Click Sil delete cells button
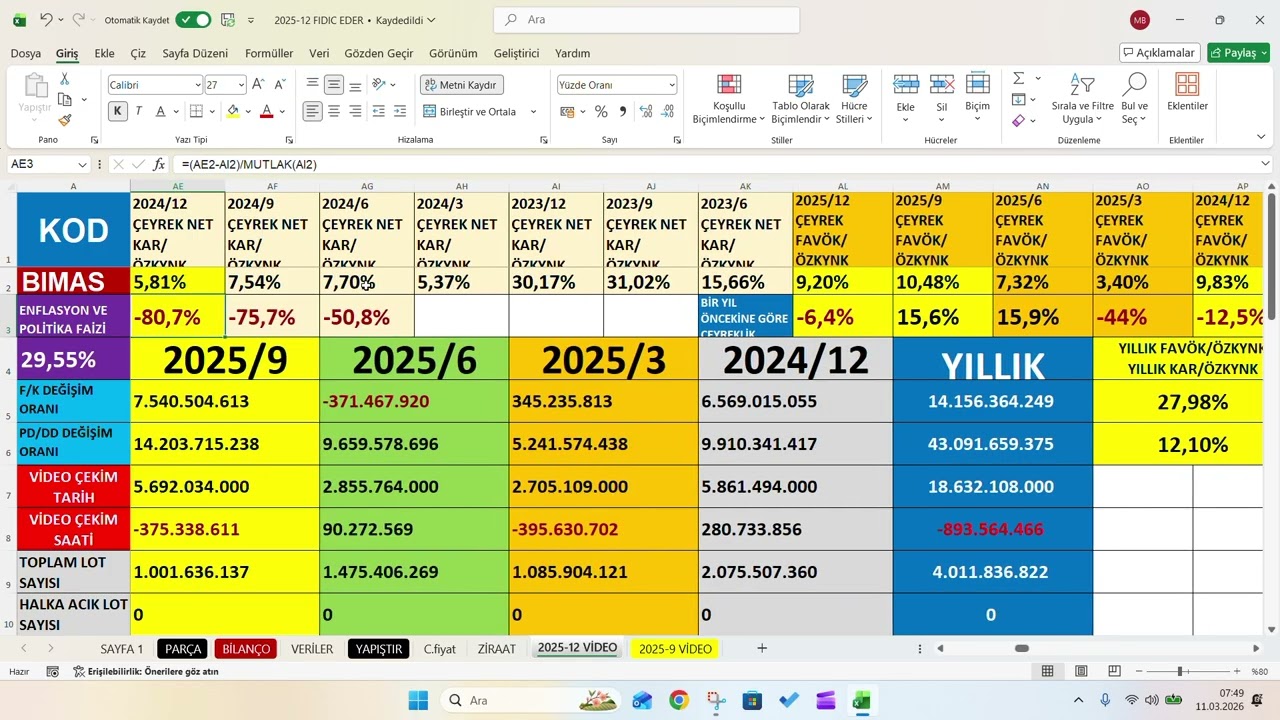Screen dimensions: 1280x720 (941, 99)
